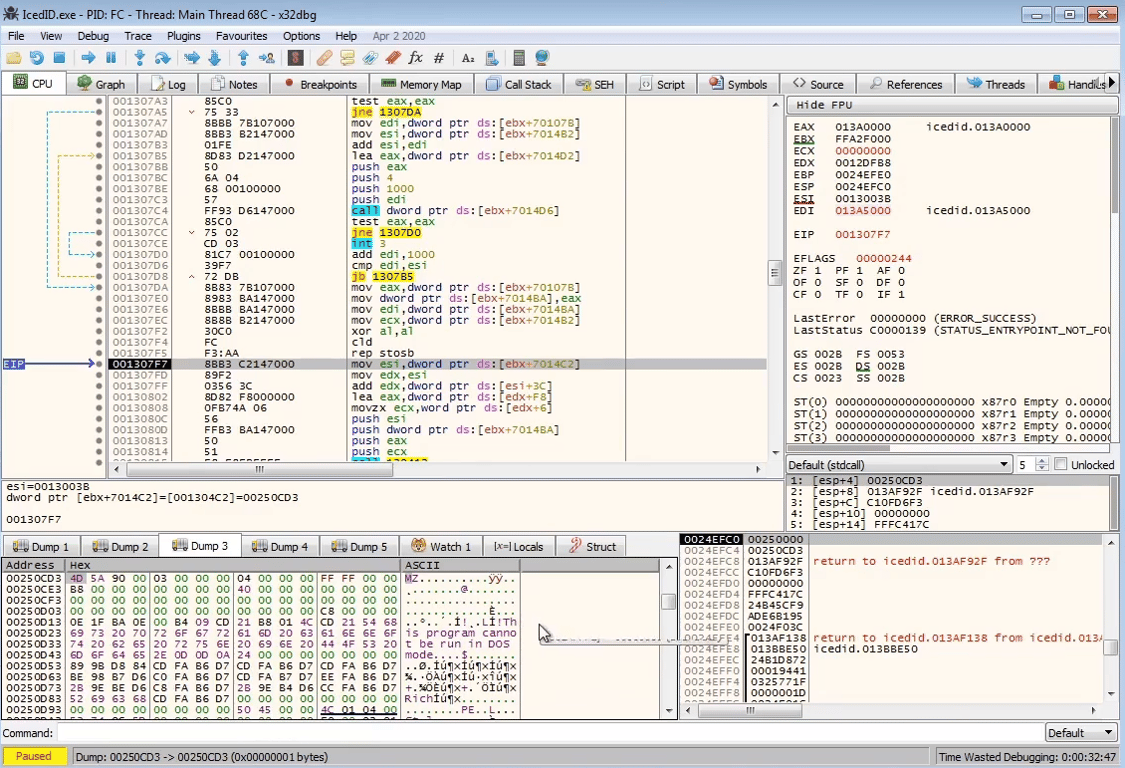Open the Default dropdown beside Command bar
Image resolution: width=1125 pixels, height=768 pixels.
click(x=1080, y=733)
